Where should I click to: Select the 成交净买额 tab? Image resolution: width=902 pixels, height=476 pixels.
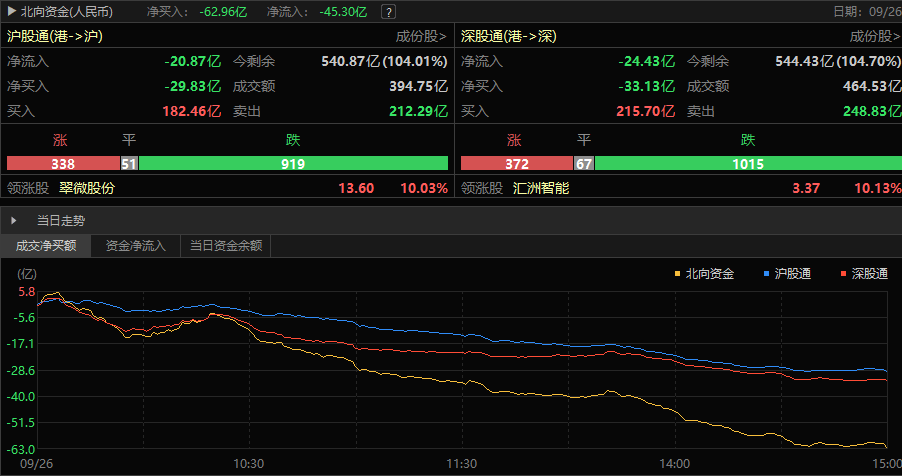[x=45, y=245]
